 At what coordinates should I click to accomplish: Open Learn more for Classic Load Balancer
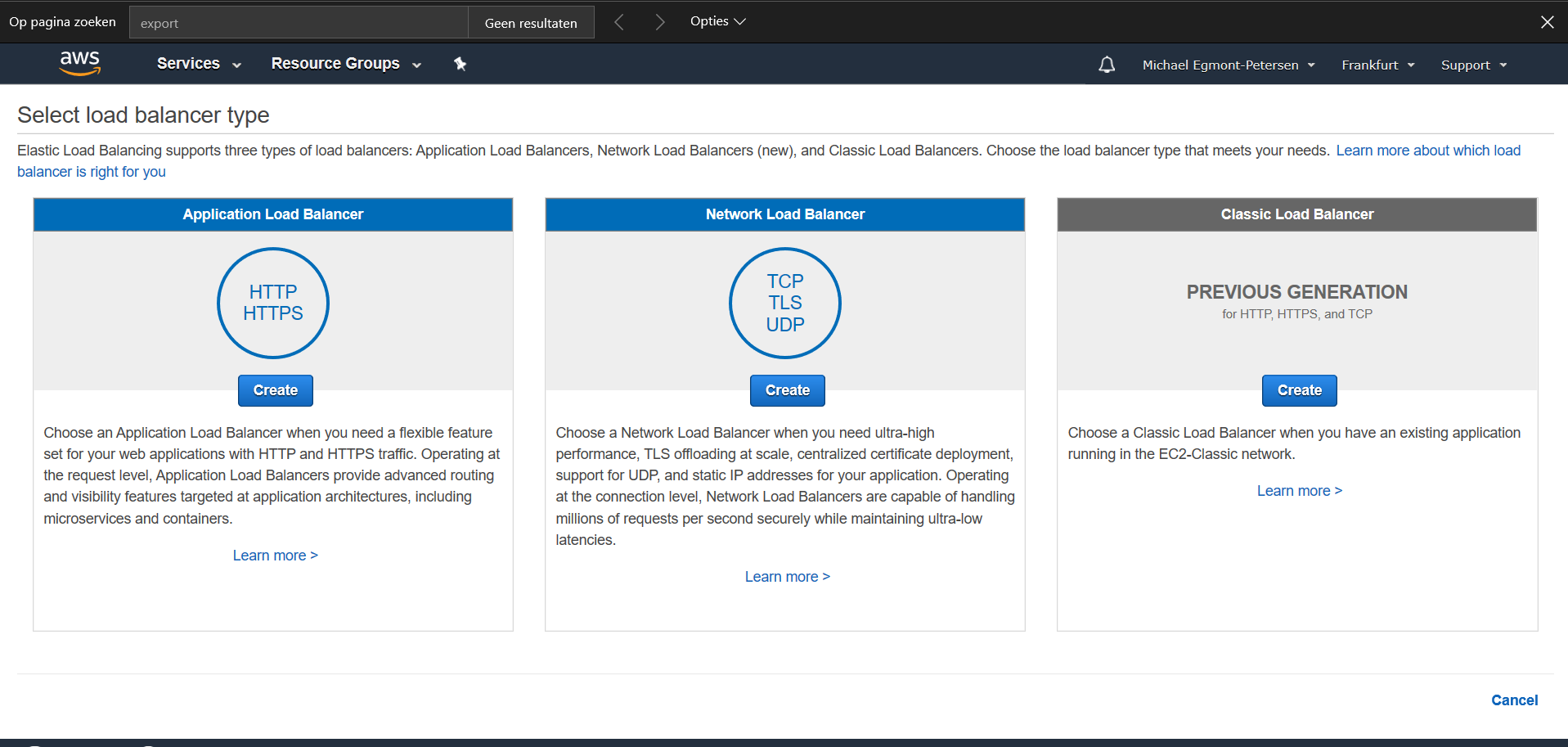coord(1299,491)
